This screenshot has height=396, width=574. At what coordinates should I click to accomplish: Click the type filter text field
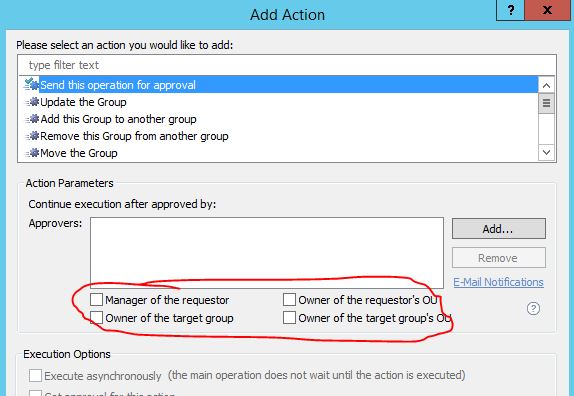click(x=287, y=65)
